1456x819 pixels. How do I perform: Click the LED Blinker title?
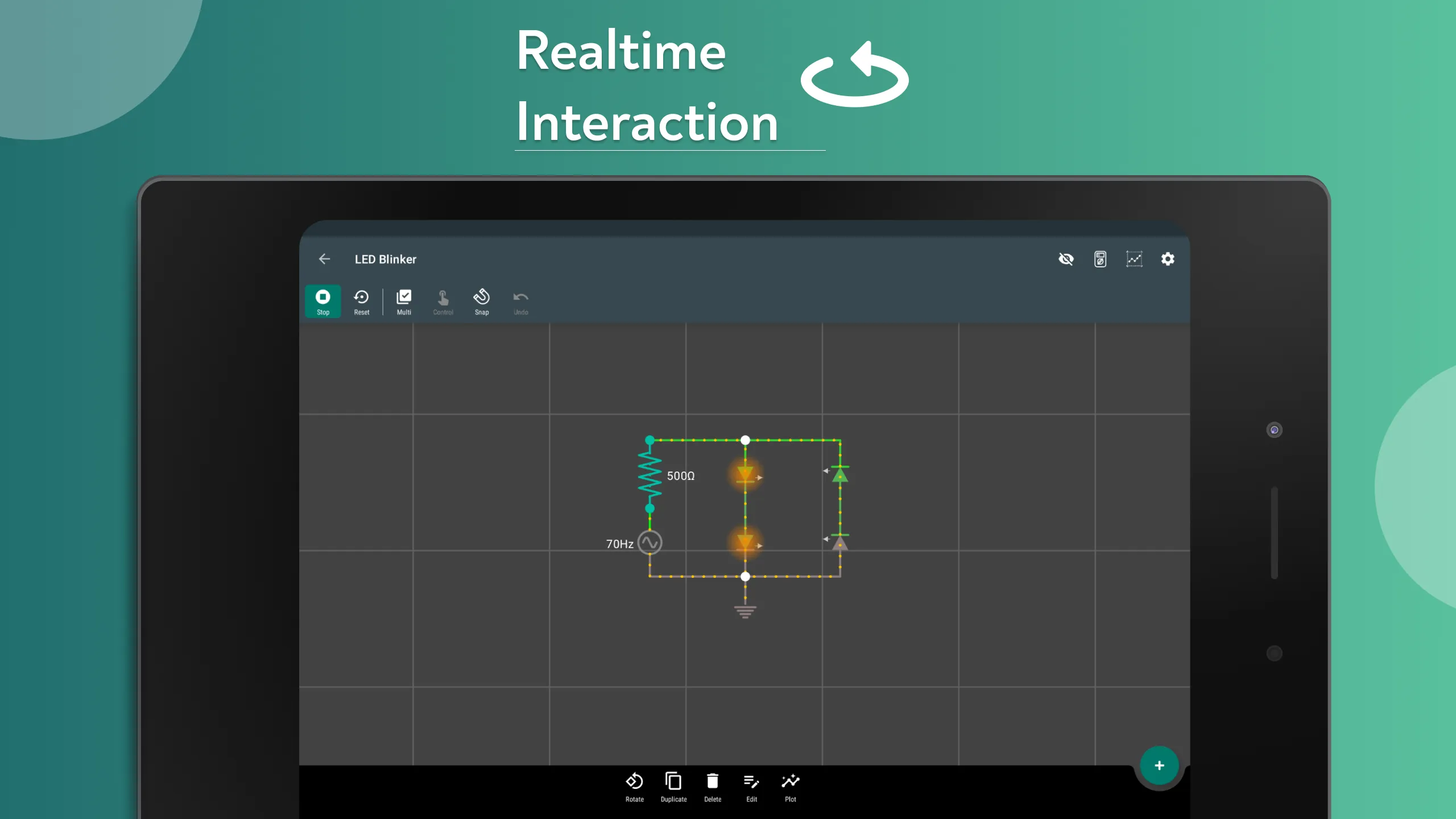point(386,259)
